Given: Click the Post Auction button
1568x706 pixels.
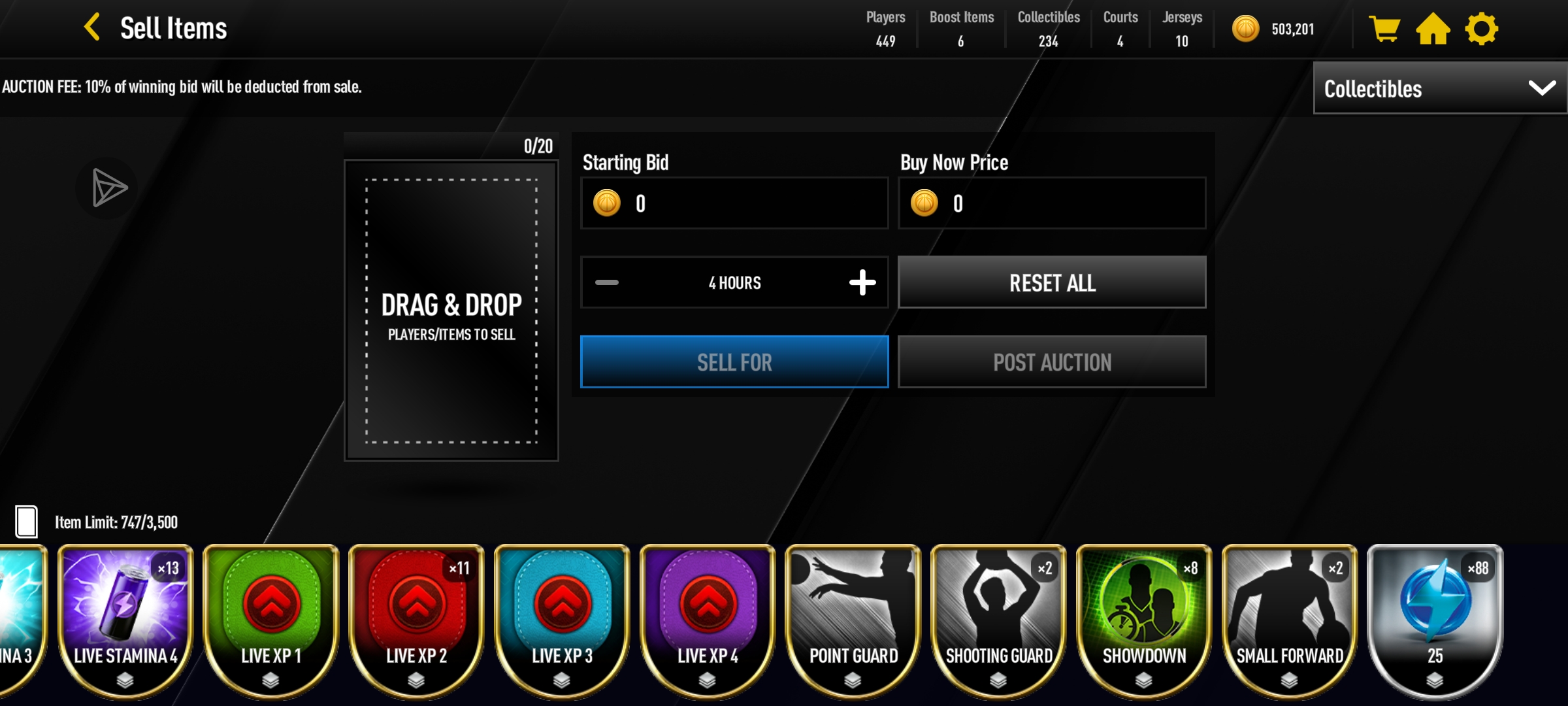Looking at the screenshot, I should 1052,362.
